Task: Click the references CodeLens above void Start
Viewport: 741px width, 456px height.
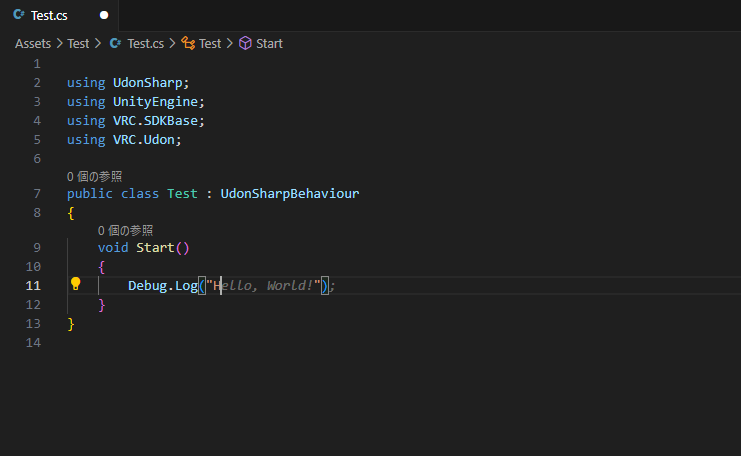Action: [x=125, y=230]
